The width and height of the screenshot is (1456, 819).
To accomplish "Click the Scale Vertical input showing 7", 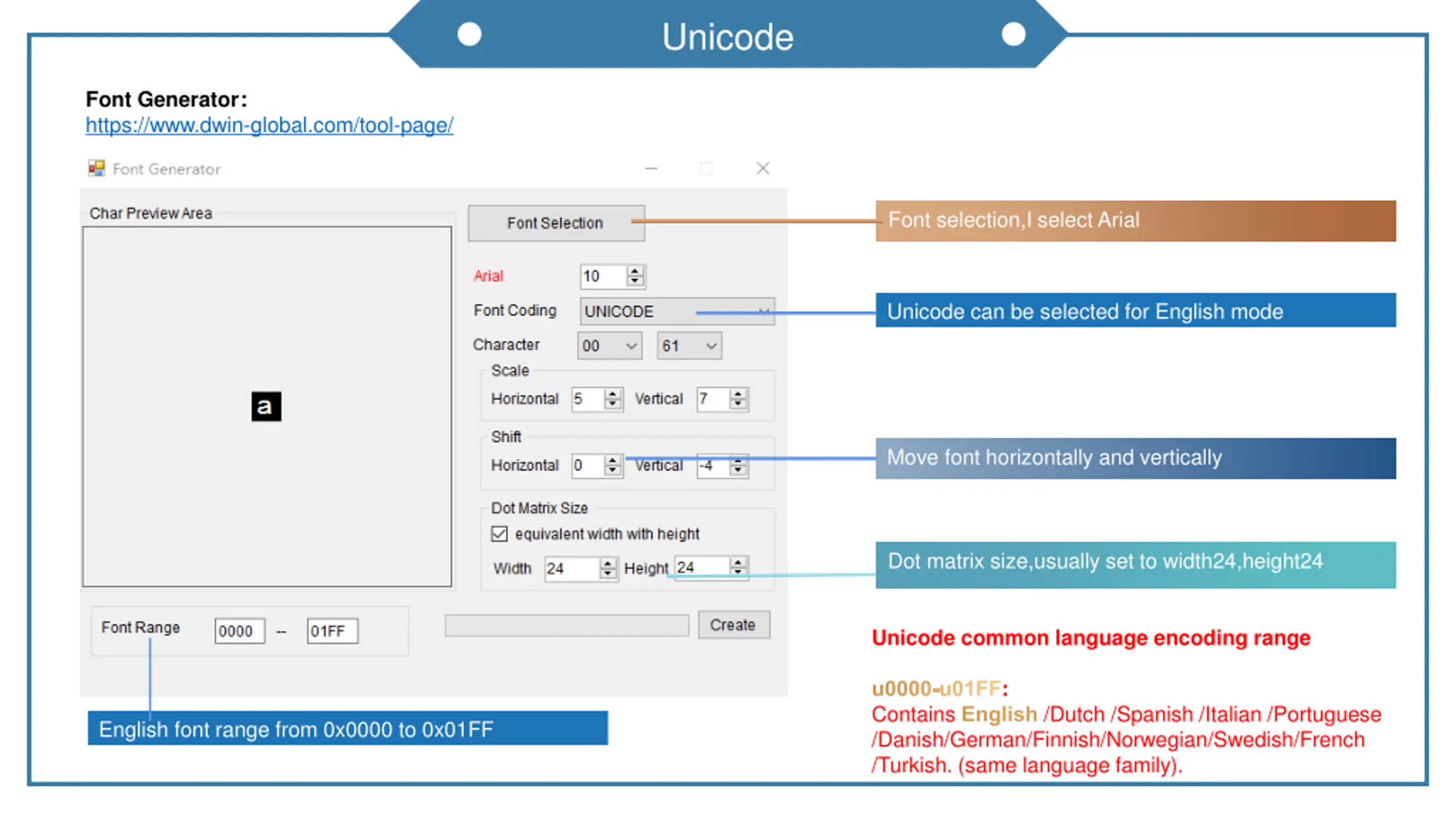I will coord(714,399).
